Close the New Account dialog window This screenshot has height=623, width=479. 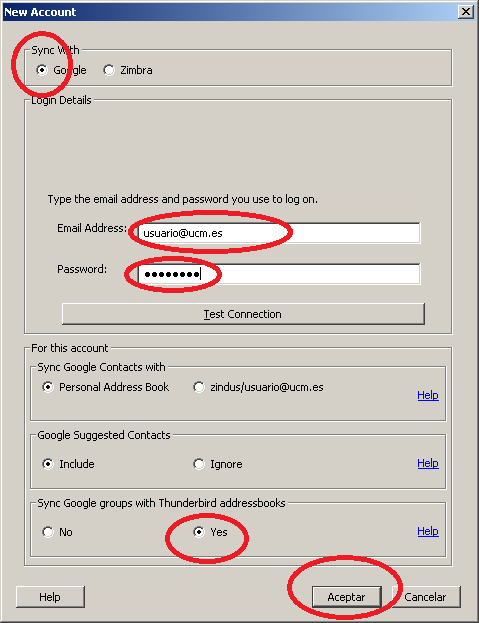466,12
